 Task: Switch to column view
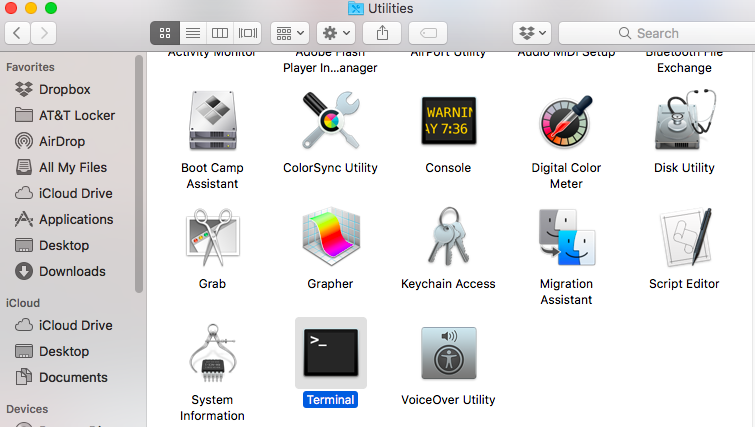point(220,33)
